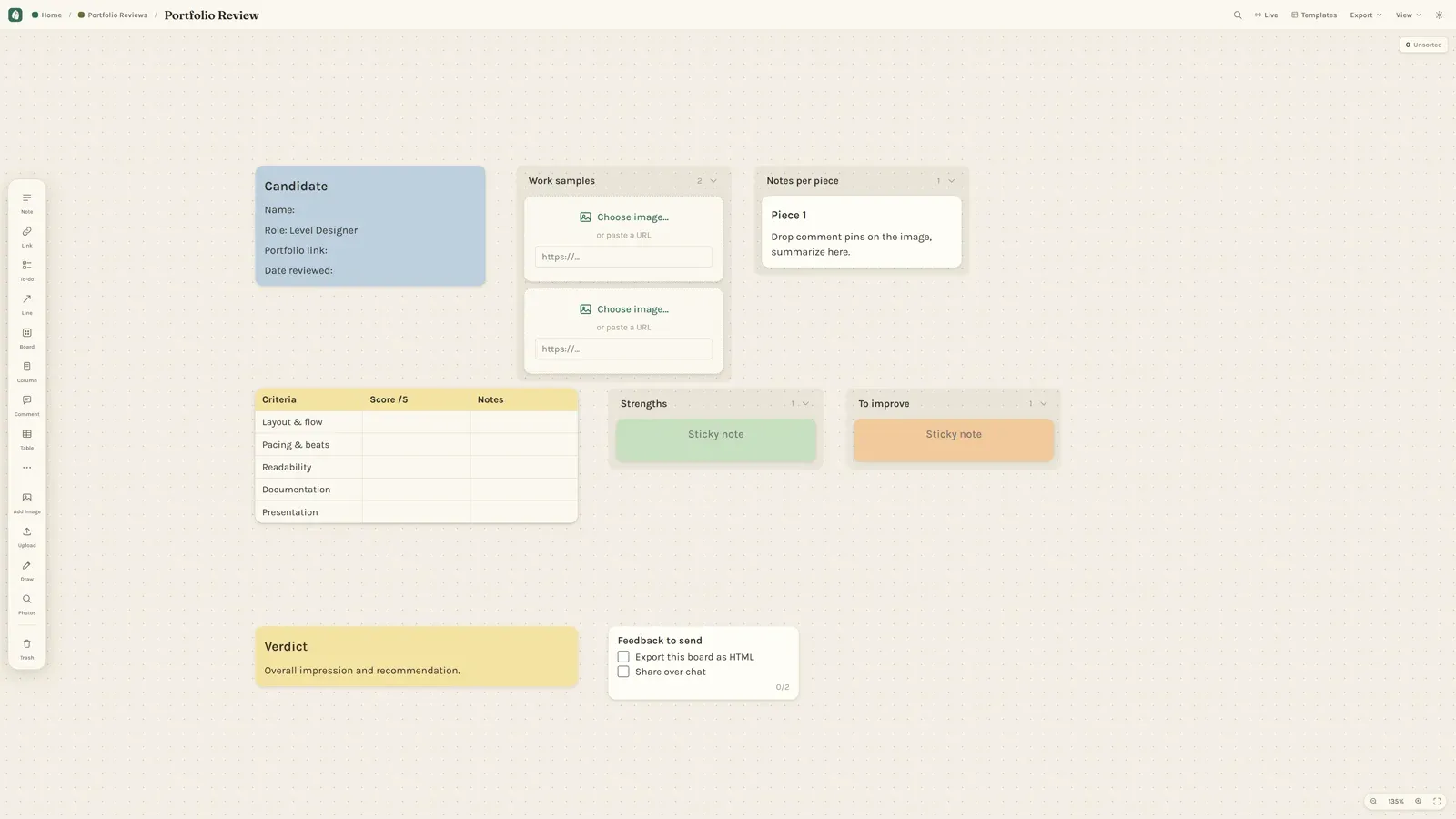Select the Note tool in sidebar

point(26,203)
